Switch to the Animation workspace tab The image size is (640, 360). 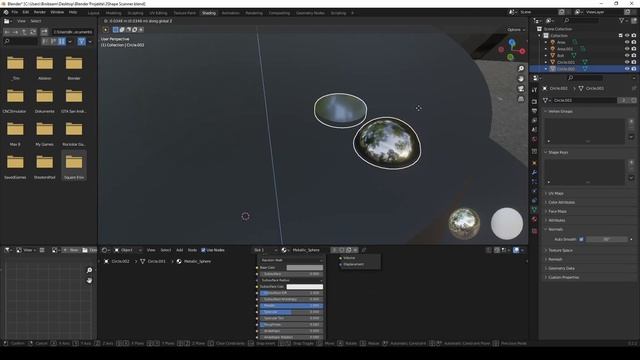(231, 13)
